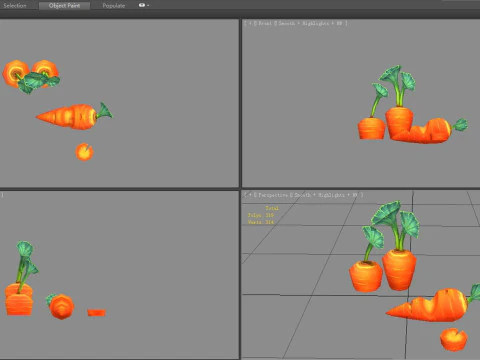Viewport: 480px width, 360px height.
Task: Select the small carrot slice in top-left viewport
Action: tap(84, 152)
